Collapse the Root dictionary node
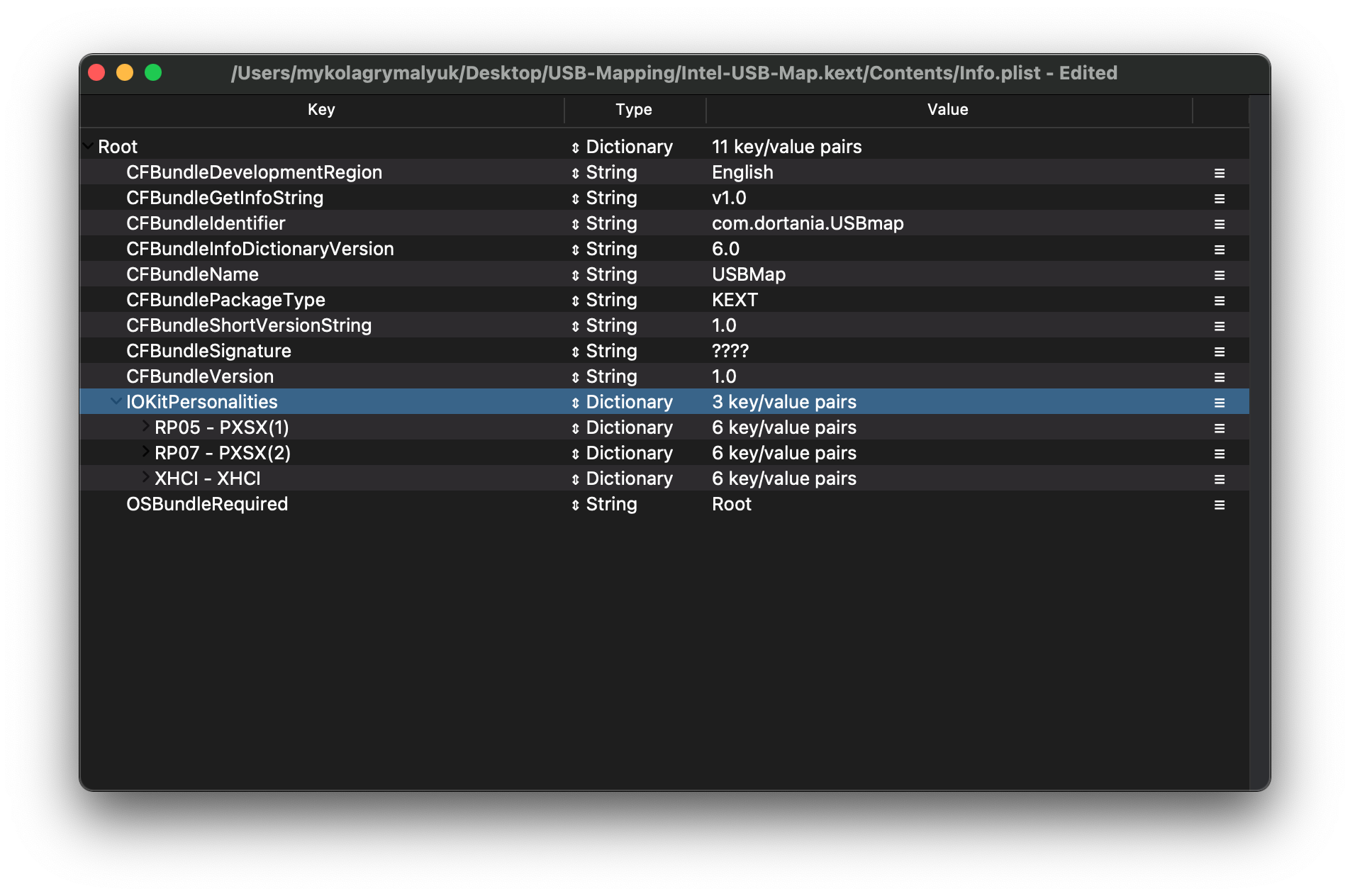Image resolution: width=1350 pixels, height=896 pixels. coord(89,146)
